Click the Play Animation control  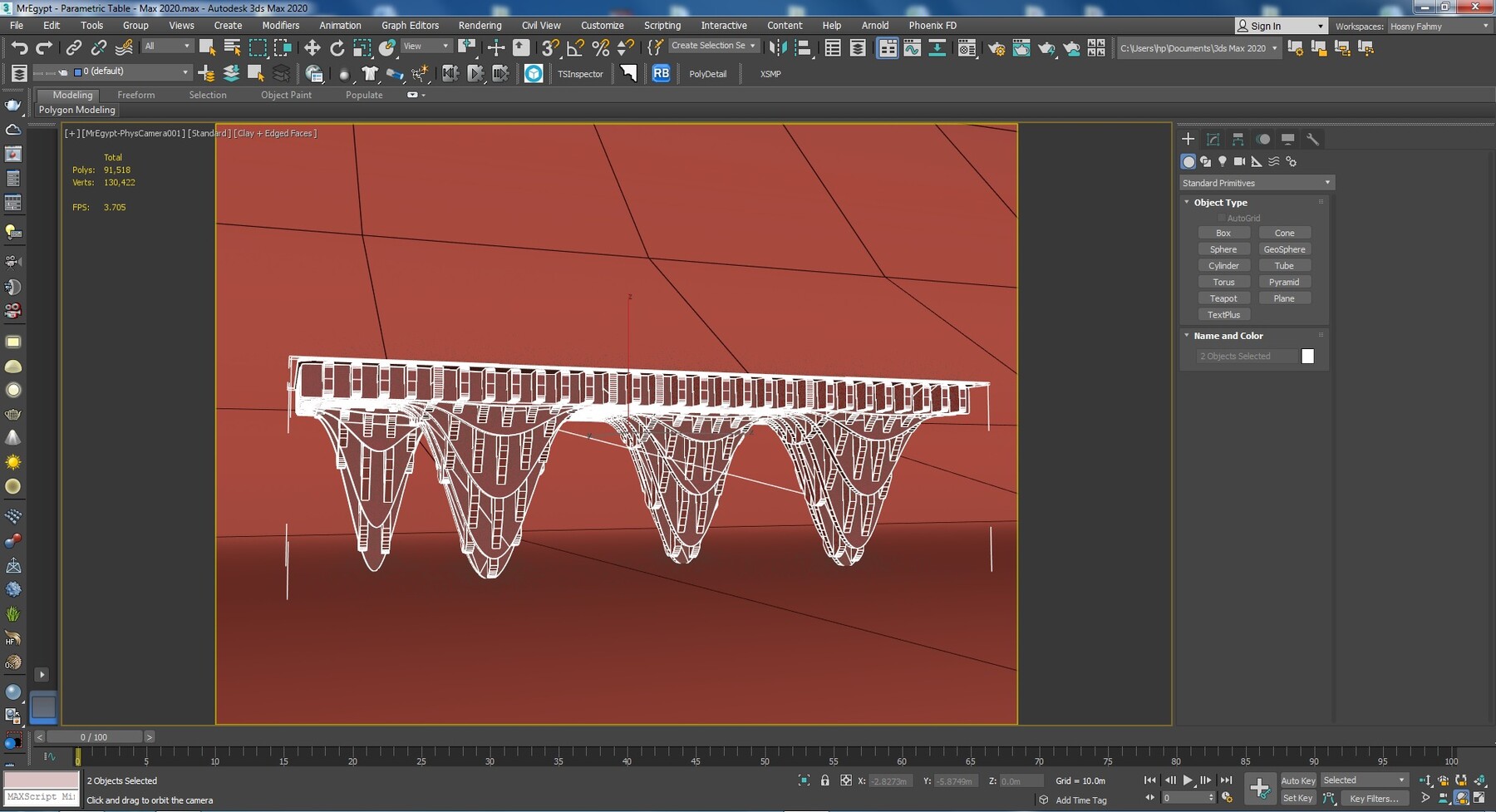click(x=1188, y=780)
